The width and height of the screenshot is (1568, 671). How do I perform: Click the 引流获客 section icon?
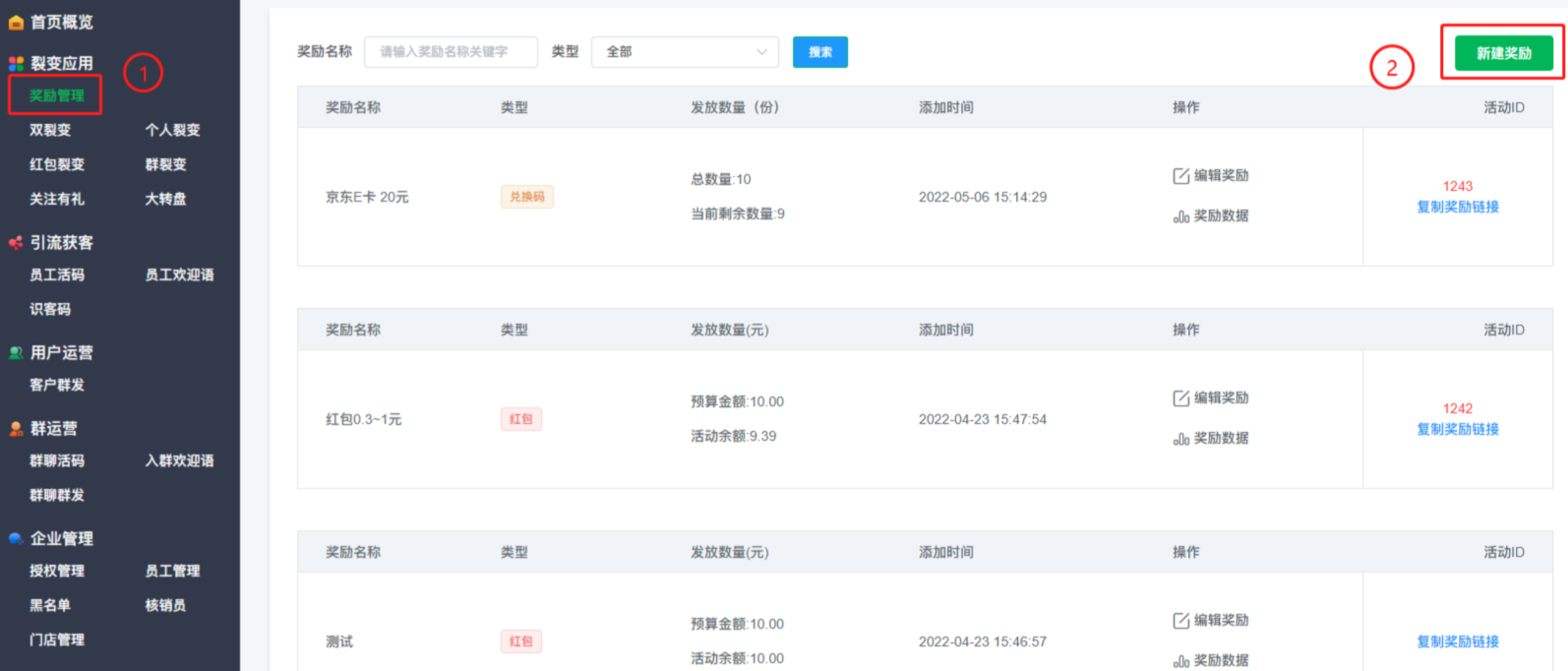(16, 242)
